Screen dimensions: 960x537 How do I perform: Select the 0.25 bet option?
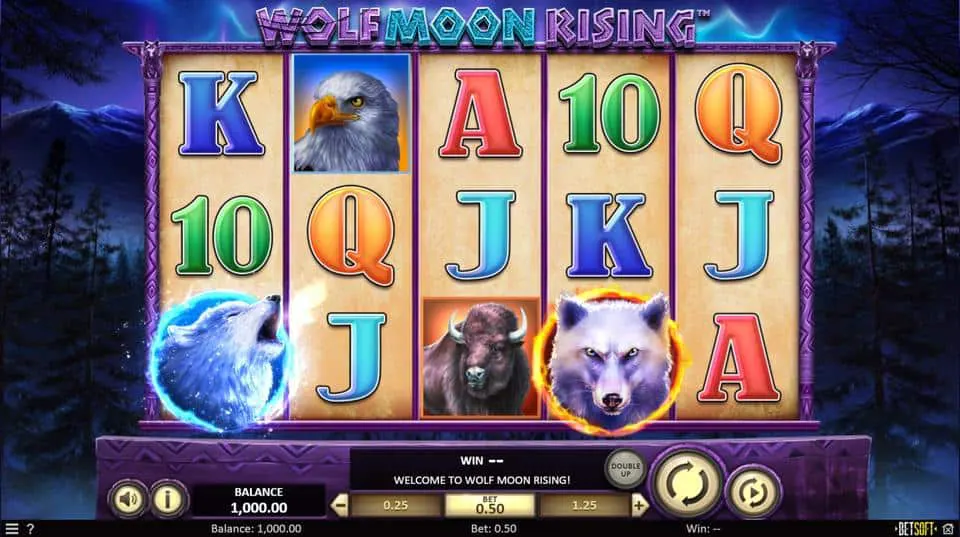tap(396, 506)
